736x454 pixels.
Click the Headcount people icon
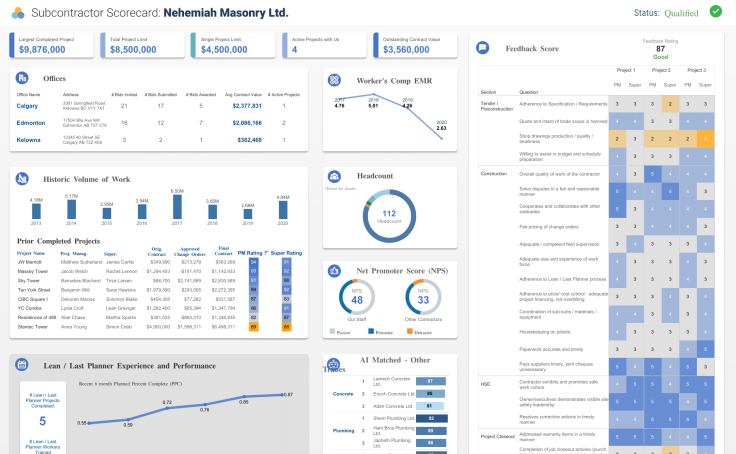click(x=334, y=176)
